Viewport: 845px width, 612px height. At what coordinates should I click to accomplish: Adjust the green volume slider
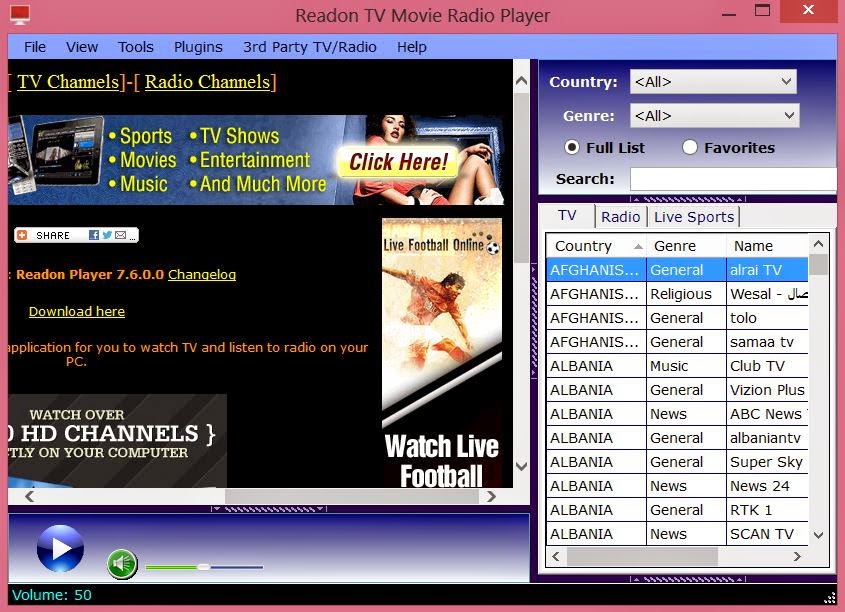(203, 566)
